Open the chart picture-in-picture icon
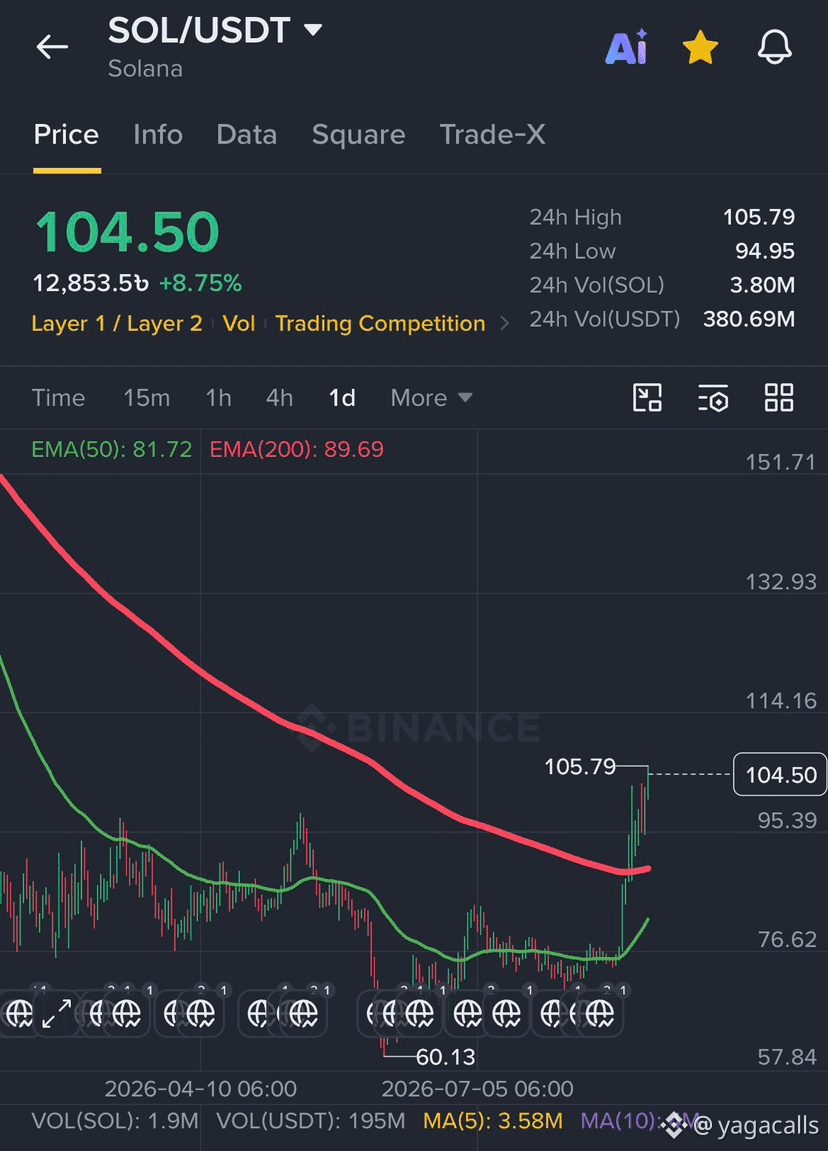The image size is (828, 1151). [647, 398]
